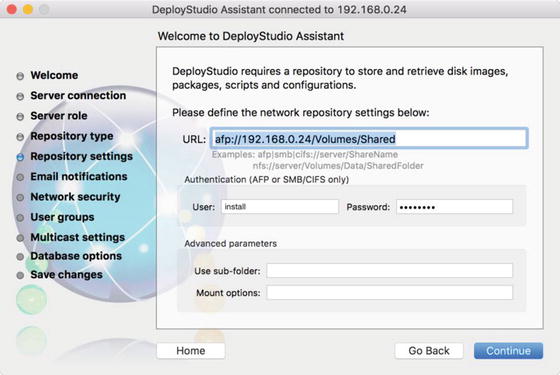Select the Repository type step
Image resolution: width=560 pixels, height=375 pixels.
72,136
